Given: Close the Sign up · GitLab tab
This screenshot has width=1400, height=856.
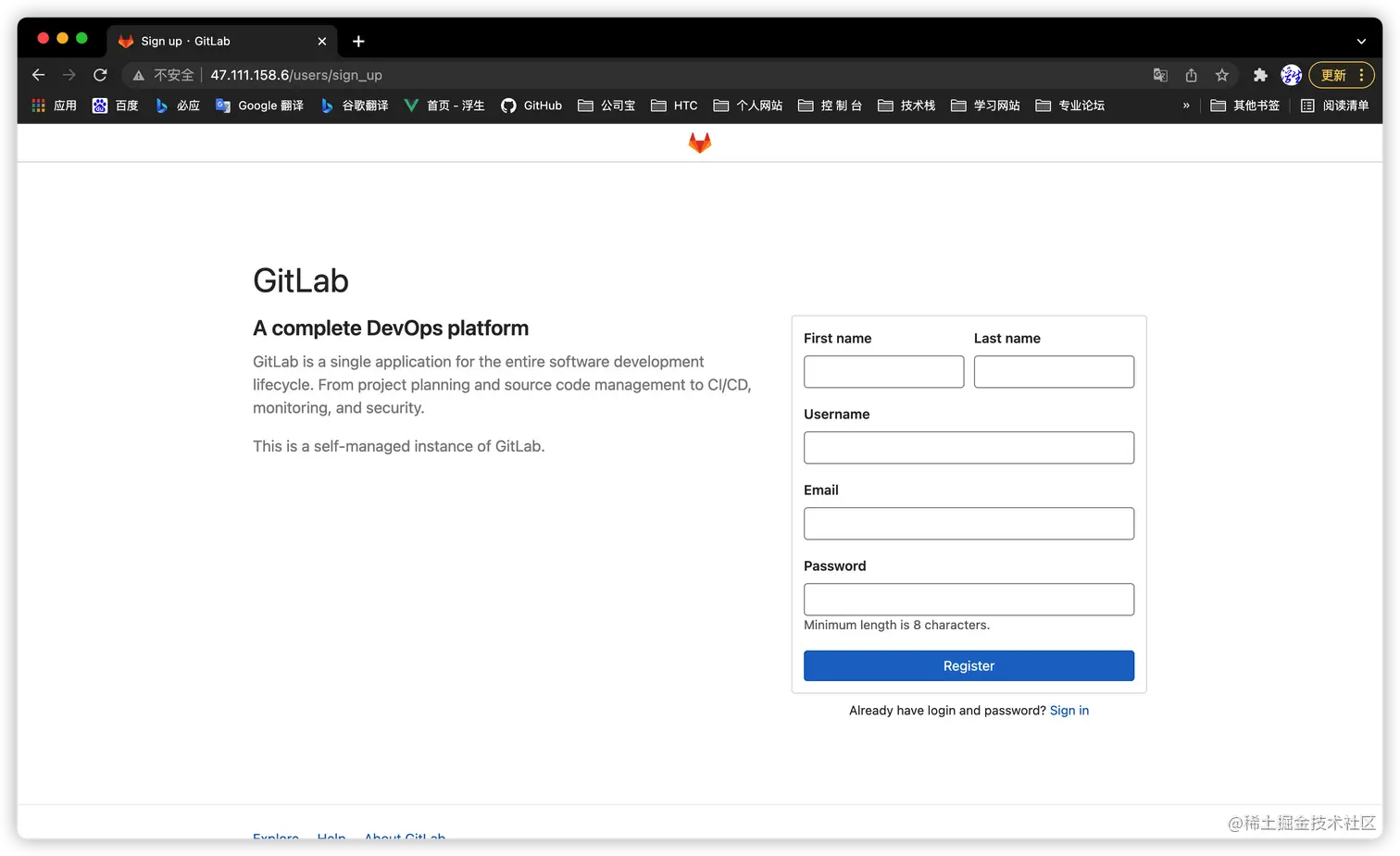Looking at the screenshot, I should click(322, 41).
